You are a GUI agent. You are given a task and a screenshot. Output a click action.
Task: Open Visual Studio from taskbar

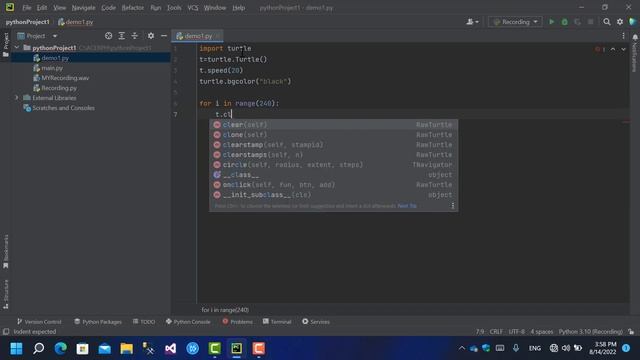[x=171, y=349]
